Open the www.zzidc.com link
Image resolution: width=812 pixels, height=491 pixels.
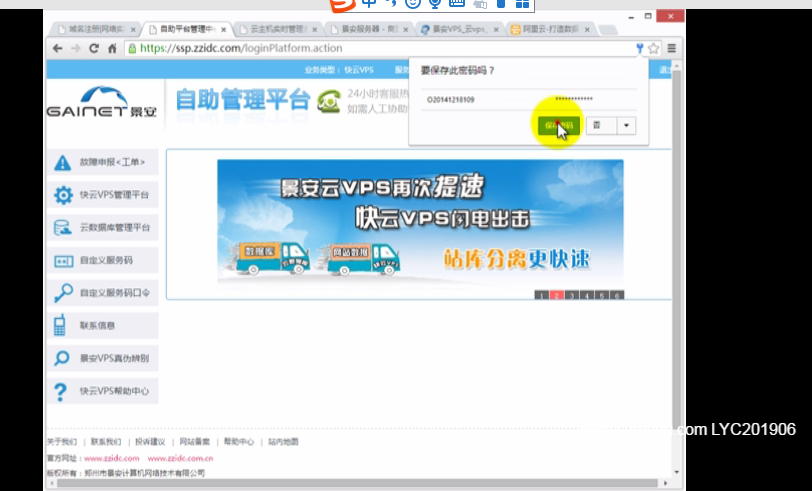coord(112,458)
